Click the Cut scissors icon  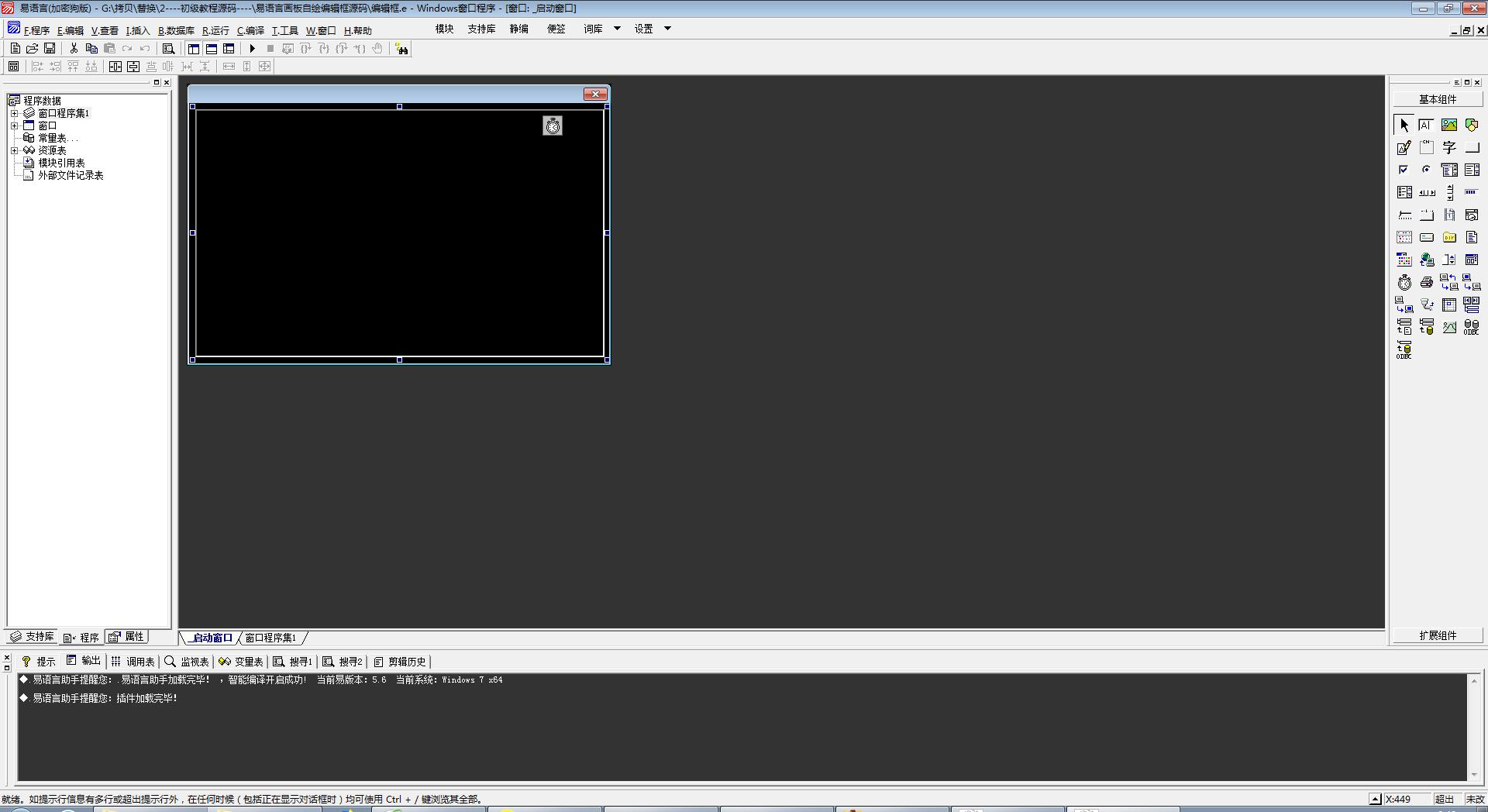coord(74,48)
